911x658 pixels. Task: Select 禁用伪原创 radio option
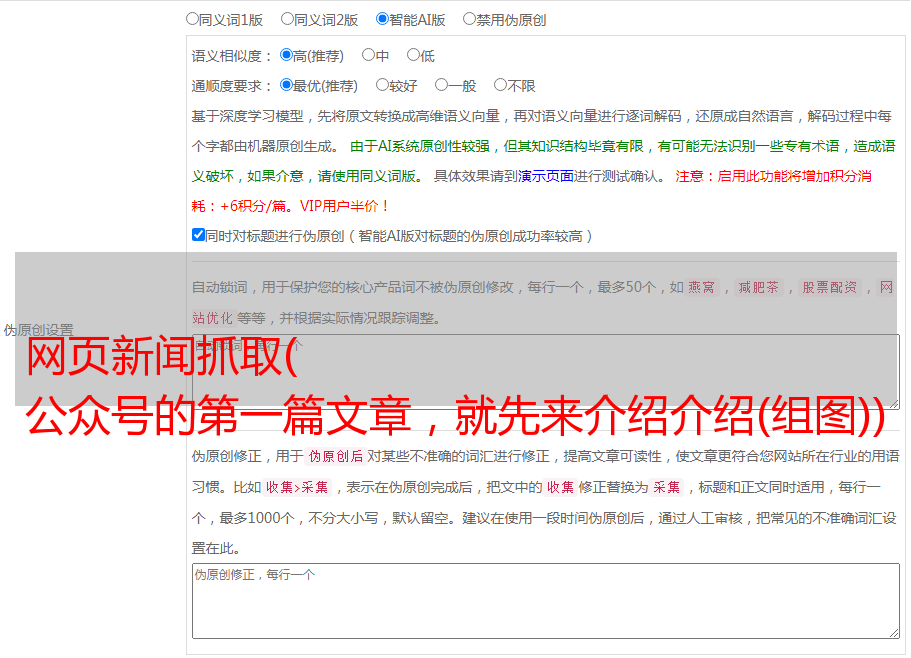coord(469,19)
